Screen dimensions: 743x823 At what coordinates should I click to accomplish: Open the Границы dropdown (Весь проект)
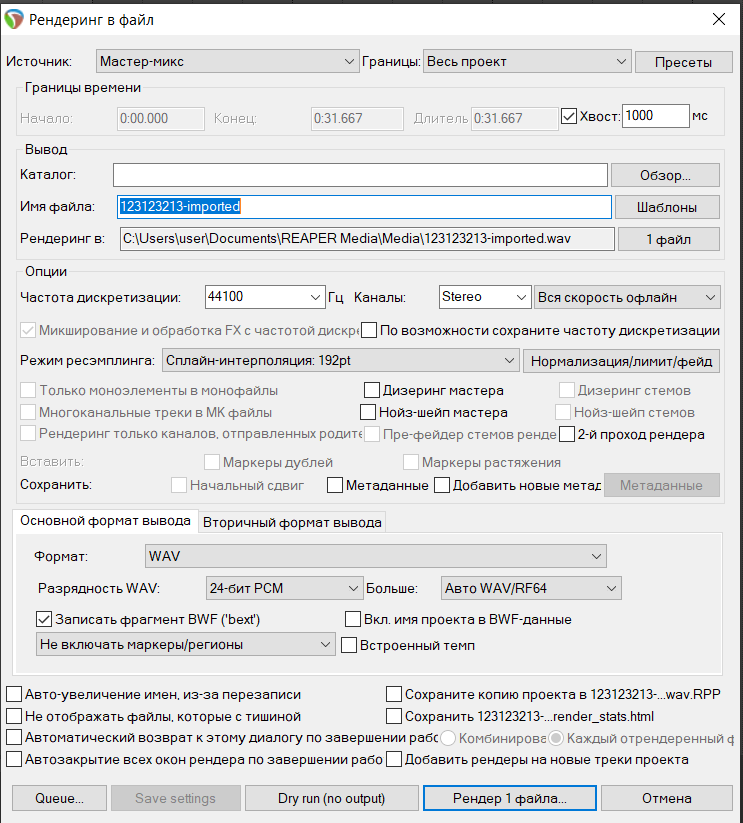527,61
